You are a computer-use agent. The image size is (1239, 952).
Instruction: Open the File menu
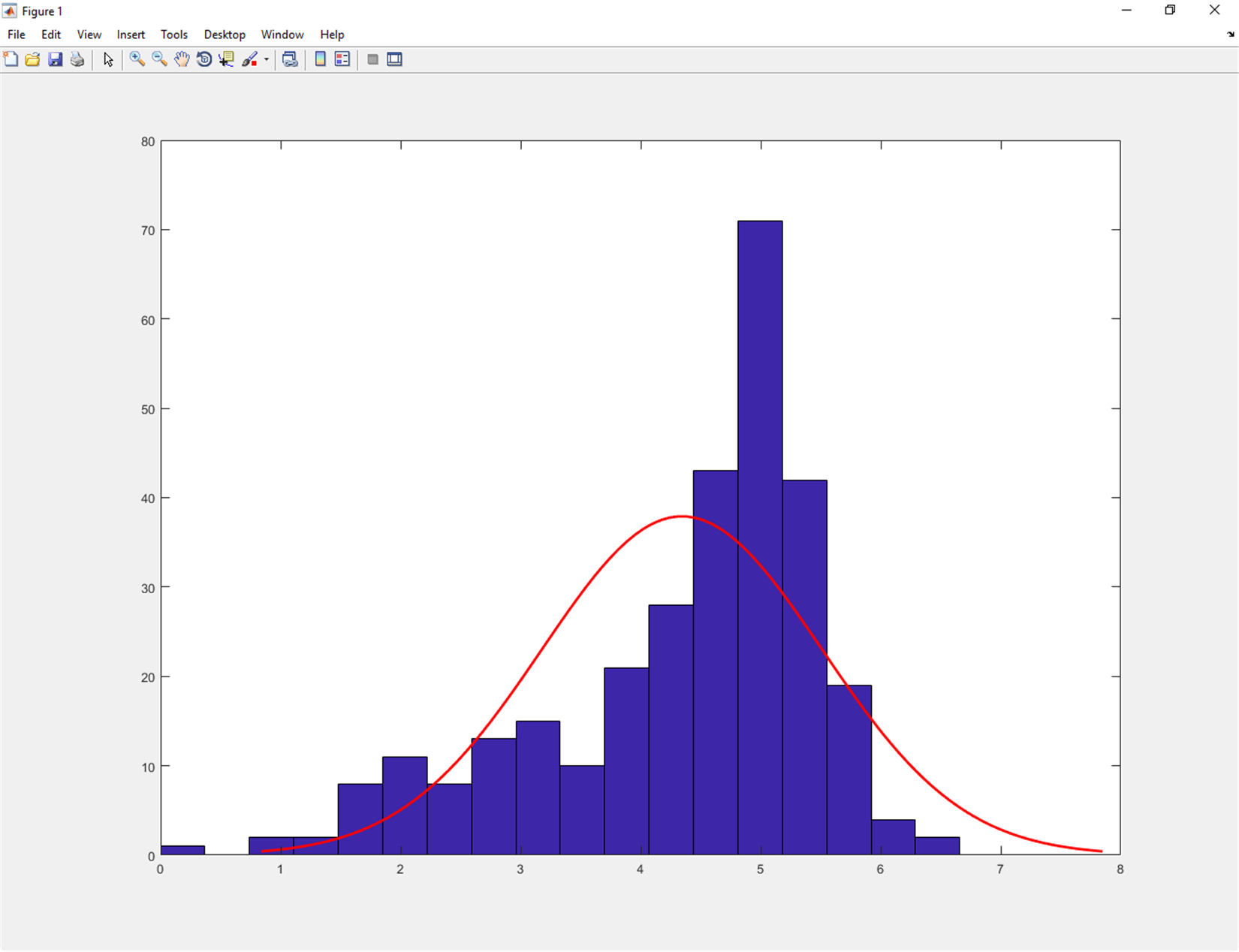point(17,35)
